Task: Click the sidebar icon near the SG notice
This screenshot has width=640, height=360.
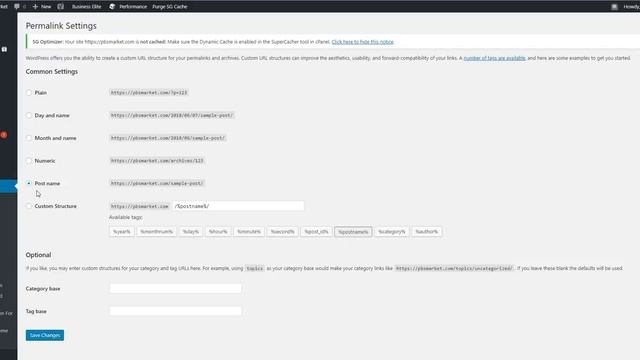Action: (4, 49)
